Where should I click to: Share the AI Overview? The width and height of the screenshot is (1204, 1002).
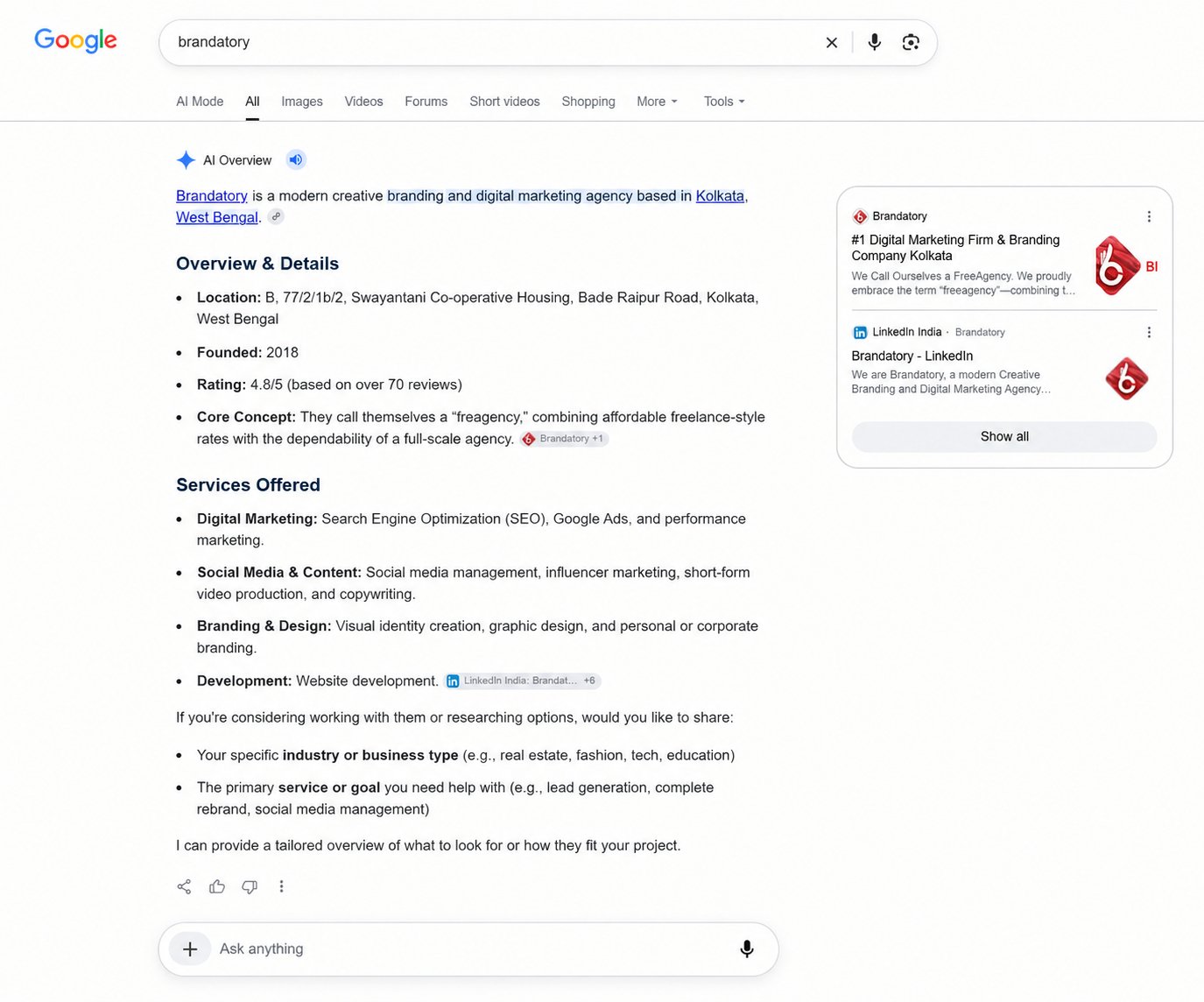pyautogui.click(x=184, y=886)
